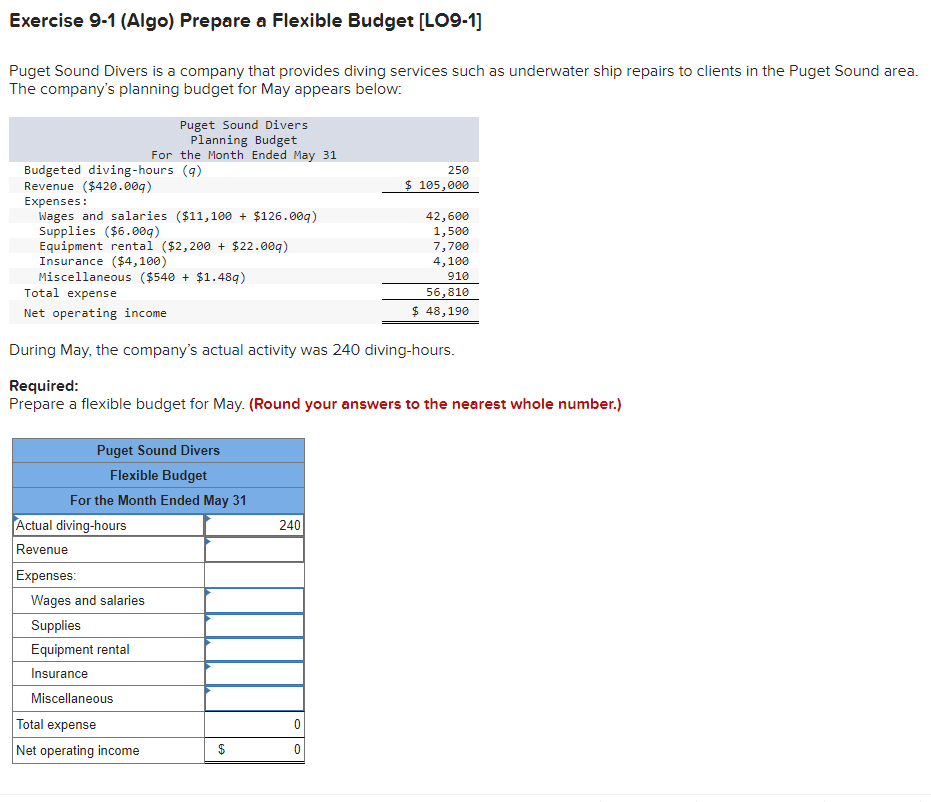Click the Insurance label in flexible budget table
931x802 pixels.
pos(59,674)
